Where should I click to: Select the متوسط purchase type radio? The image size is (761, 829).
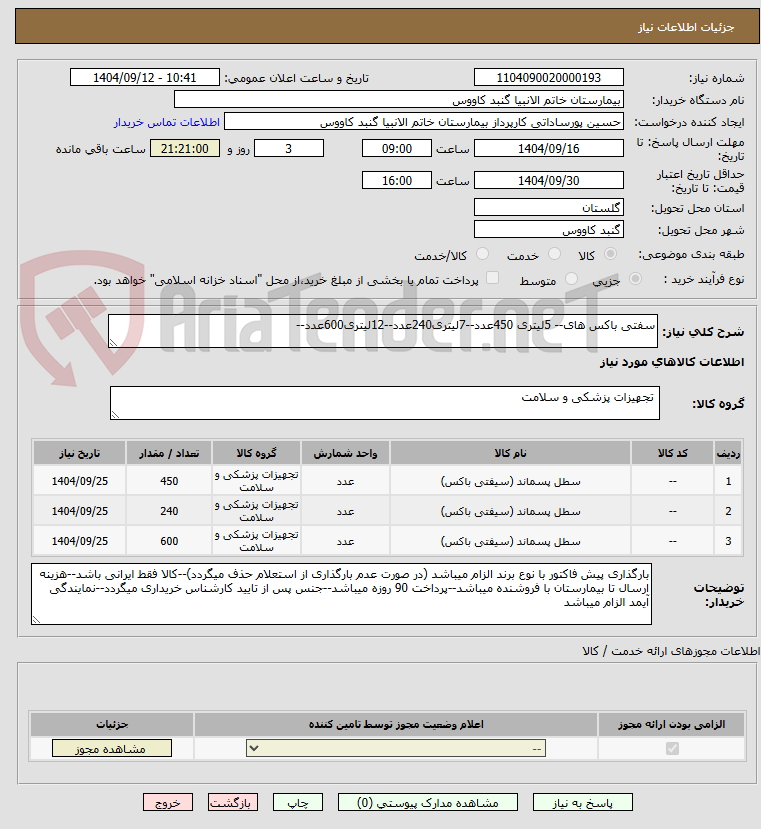coord(571,279)
